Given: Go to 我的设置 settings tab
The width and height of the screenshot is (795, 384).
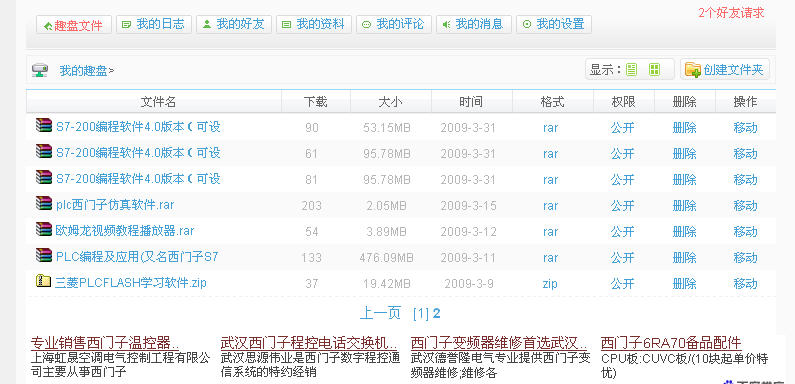Looking at the screenshot, I should [554, 24].
